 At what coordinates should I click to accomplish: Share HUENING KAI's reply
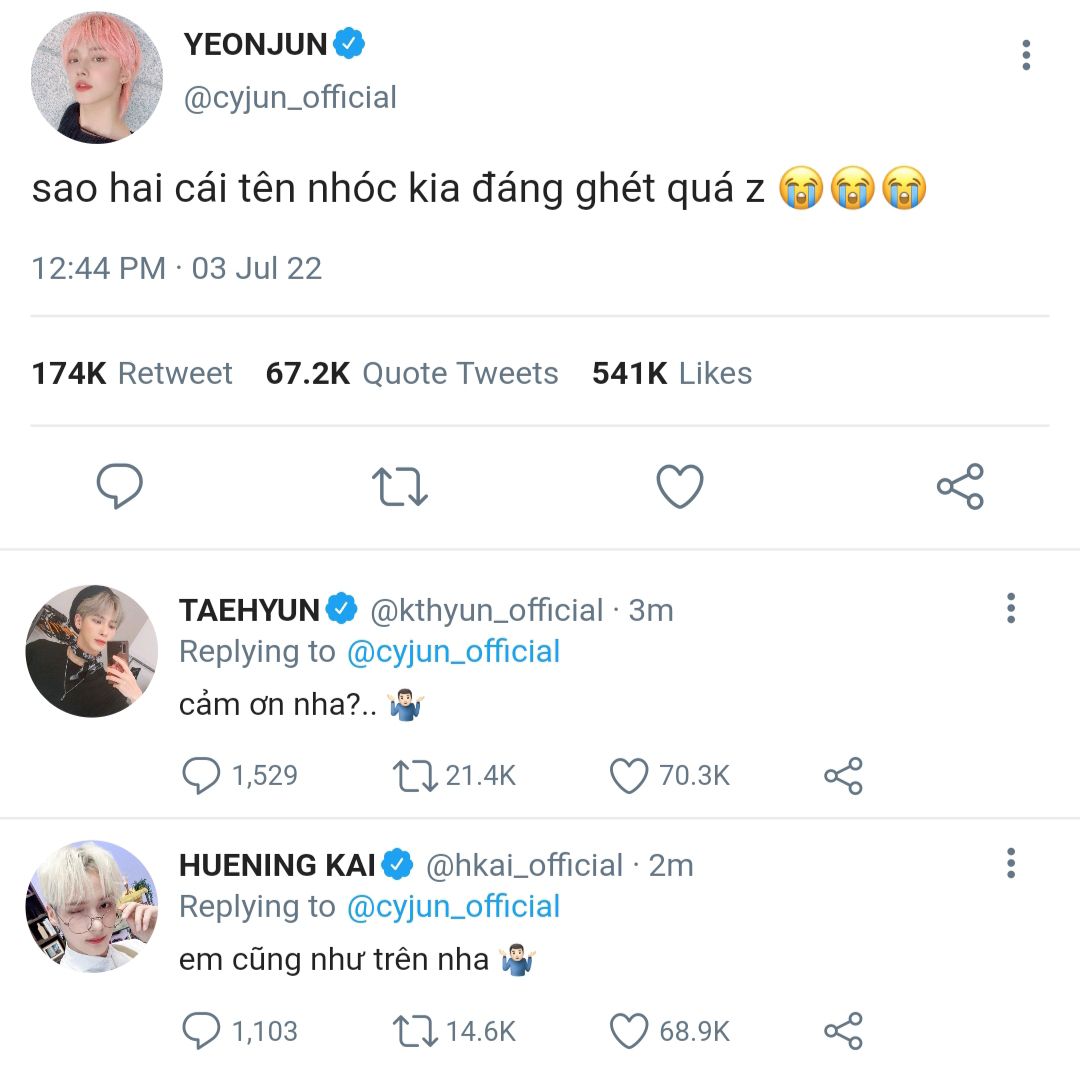point(843,1031)
